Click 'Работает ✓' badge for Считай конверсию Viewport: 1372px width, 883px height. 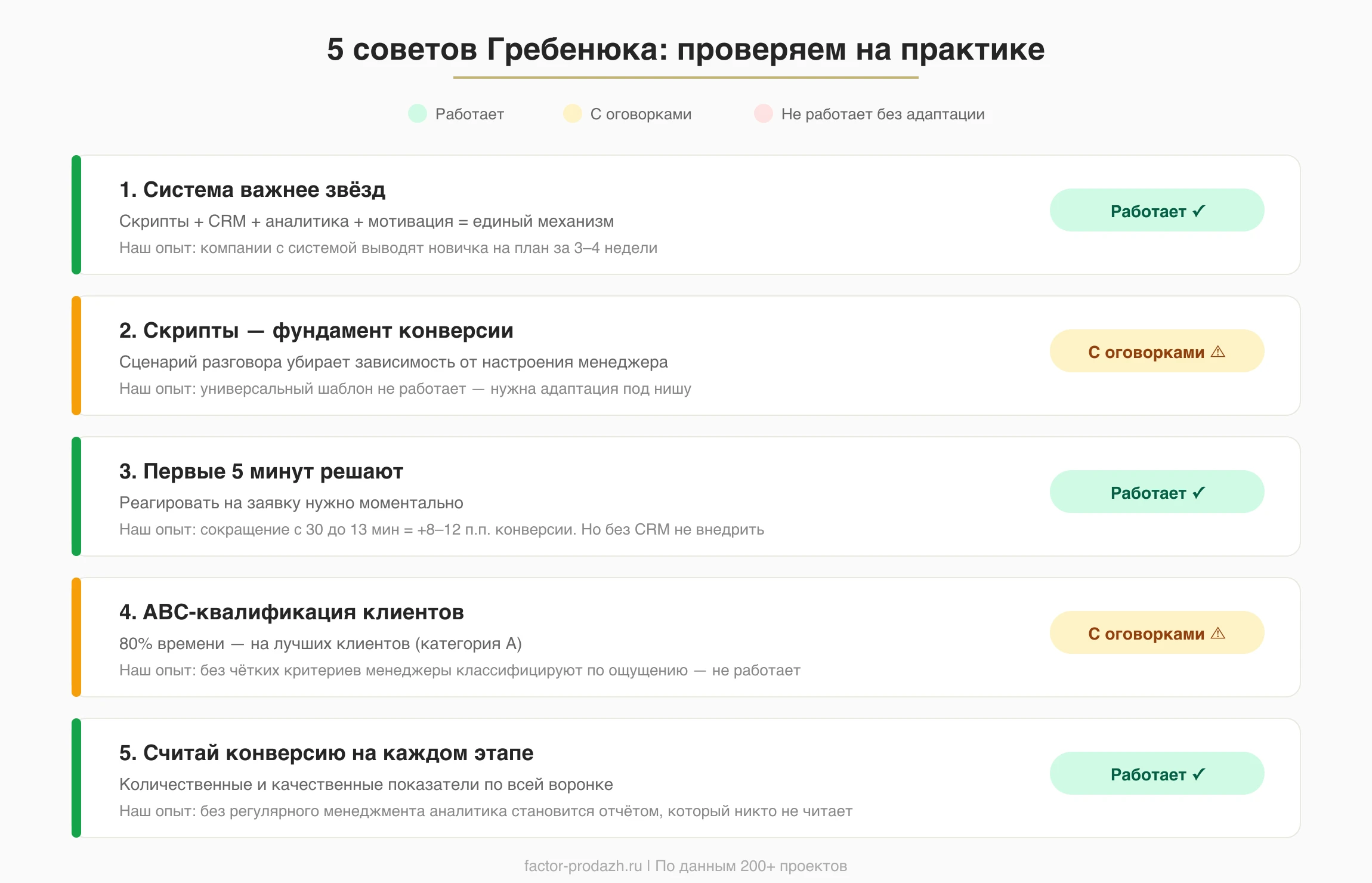[1156, 774]
